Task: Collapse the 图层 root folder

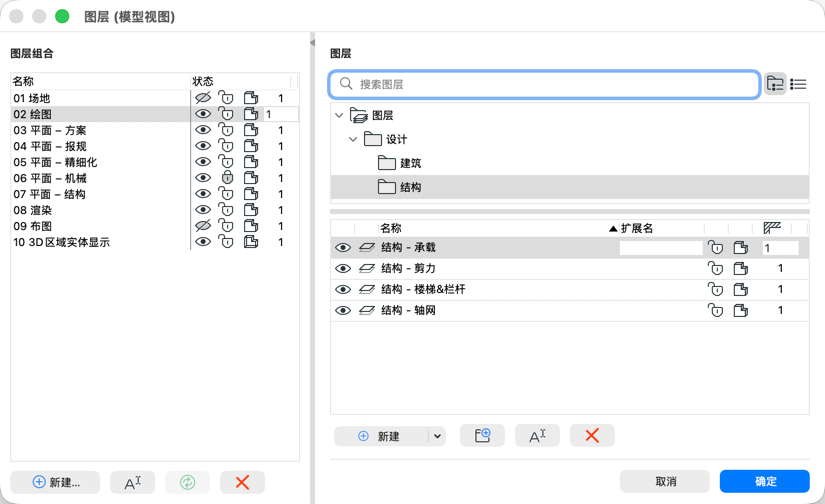Action: (339, 115)
